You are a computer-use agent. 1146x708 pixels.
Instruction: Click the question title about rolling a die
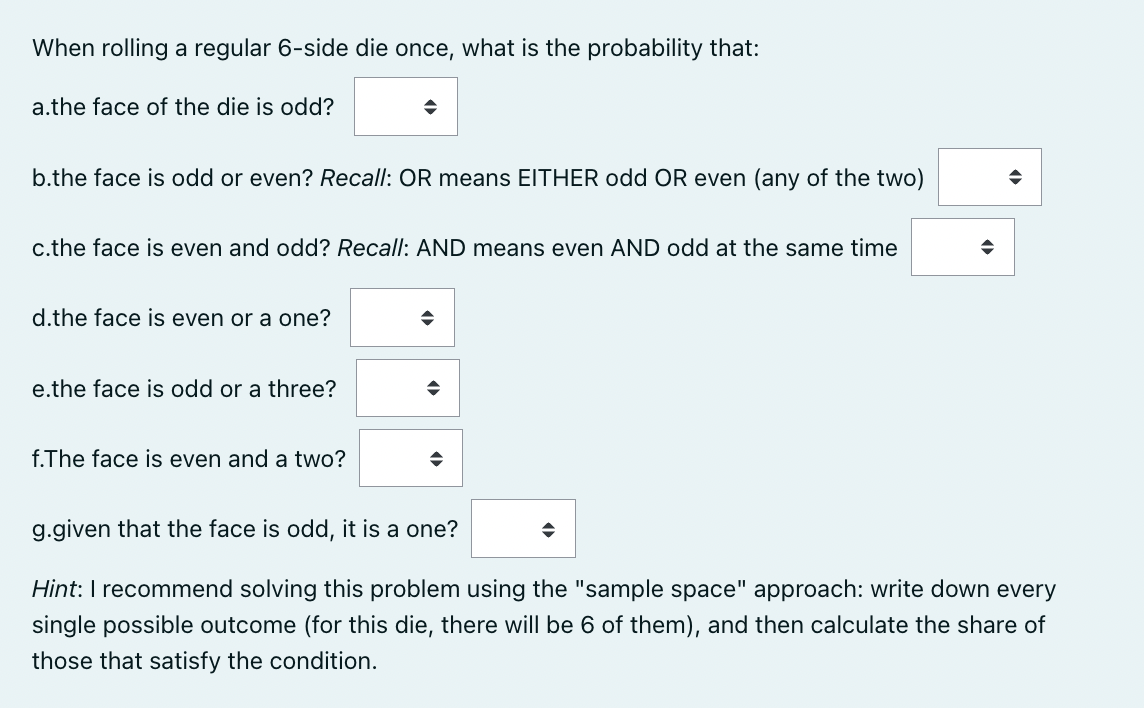pyautogui.click(x=395, y=47)
